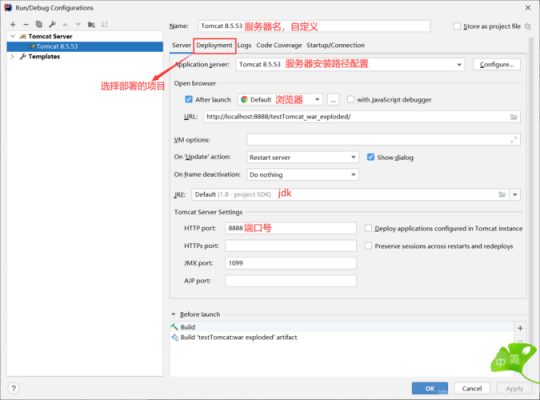The width and height of the screenshot is (540, 400).
Task: Click the AJP port field
Action: [291, 280]
